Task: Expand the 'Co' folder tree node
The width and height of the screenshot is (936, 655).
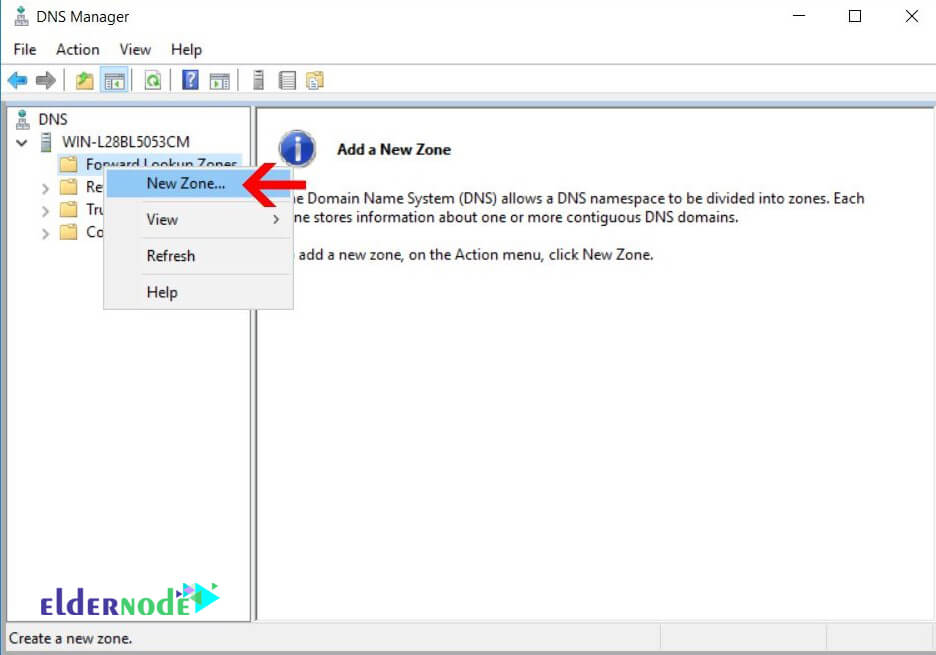Action: [45, 234]
